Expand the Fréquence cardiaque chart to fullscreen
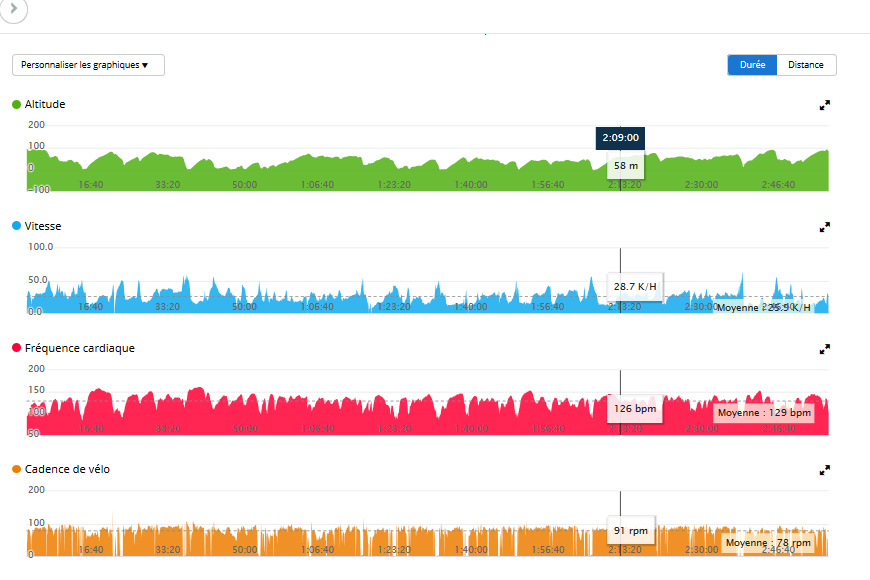The image size is (870, 580). [825, 349]
